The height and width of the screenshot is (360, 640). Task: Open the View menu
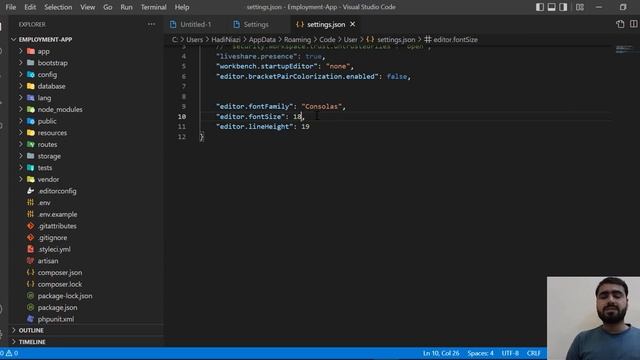tap(87, 7)
